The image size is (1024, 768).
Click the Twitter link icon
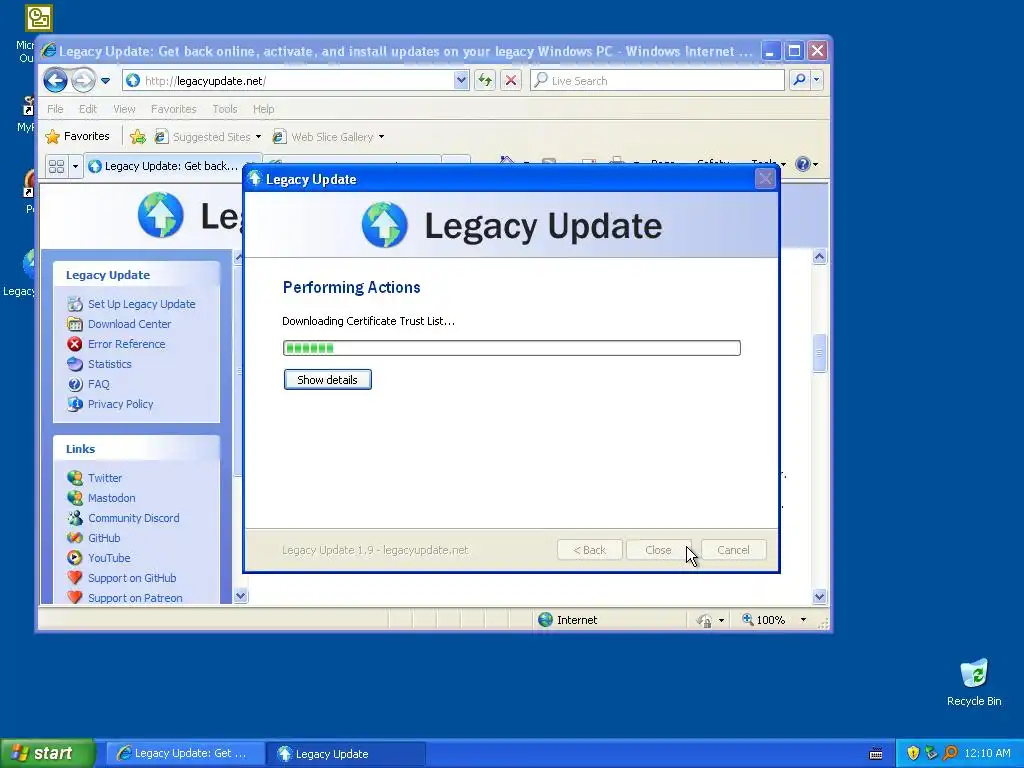75,478
